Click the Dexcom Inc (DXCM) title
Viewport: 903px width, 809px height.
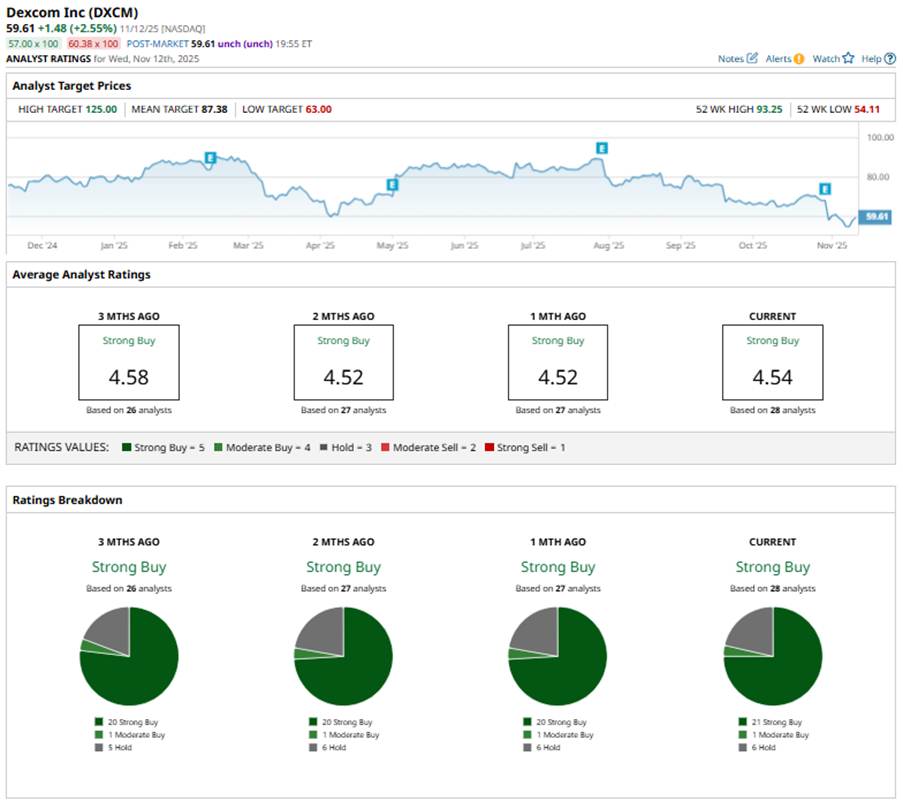(73, 12)
